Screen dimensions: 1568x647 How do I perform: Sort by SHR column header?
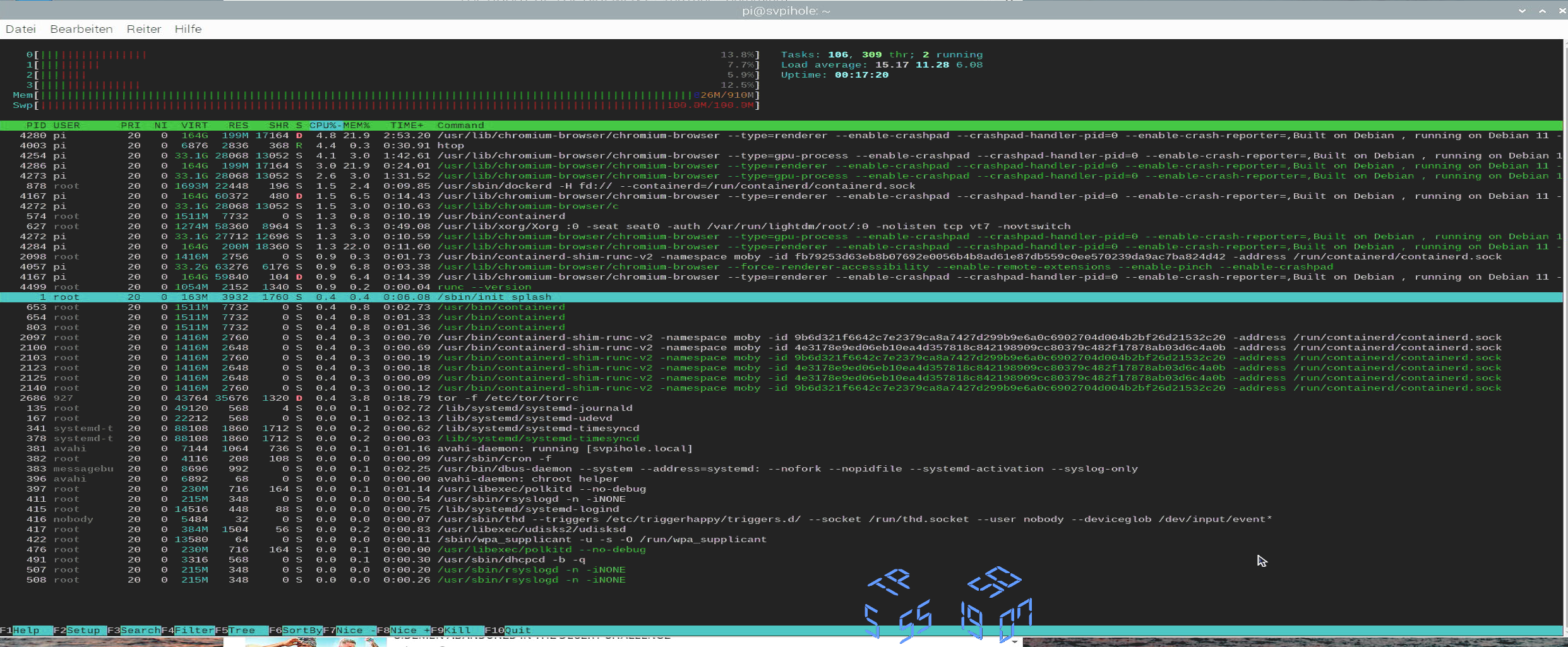tap(278, 125)
